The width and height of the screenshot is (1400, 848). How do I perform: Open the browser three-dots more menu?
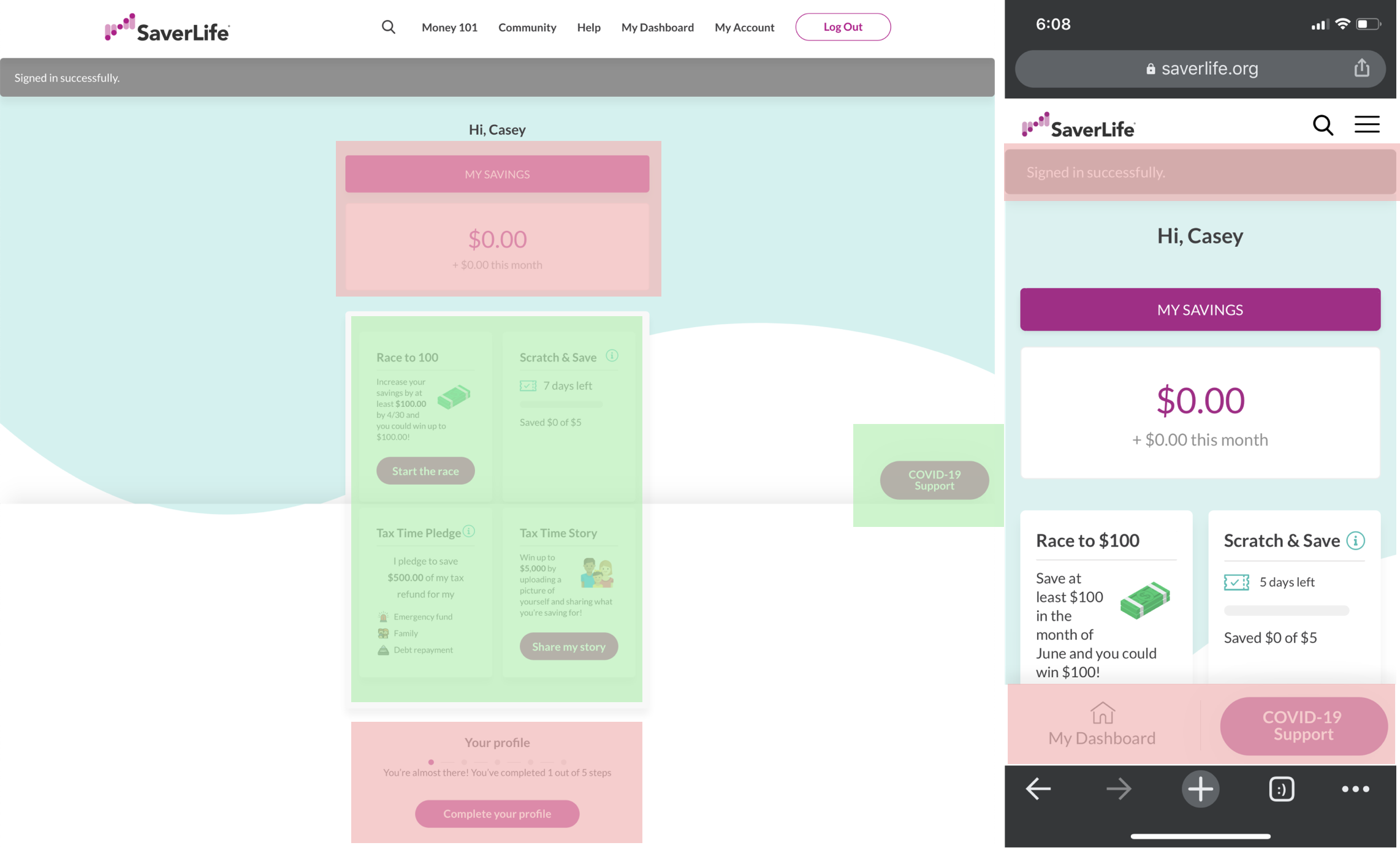click(x=1355, y=789)
